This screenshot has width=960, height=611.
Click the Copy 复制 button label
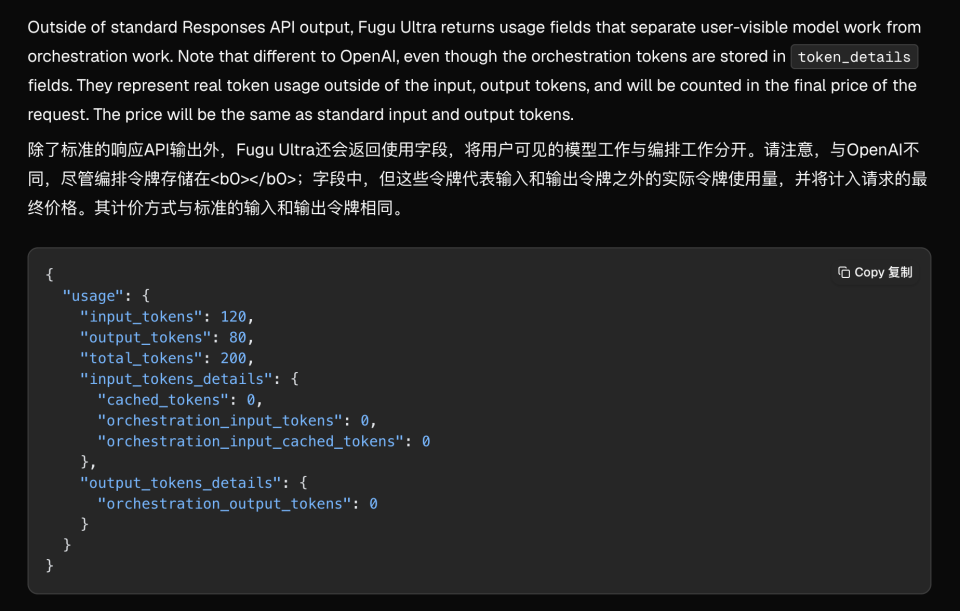click(x=883, y=272)
